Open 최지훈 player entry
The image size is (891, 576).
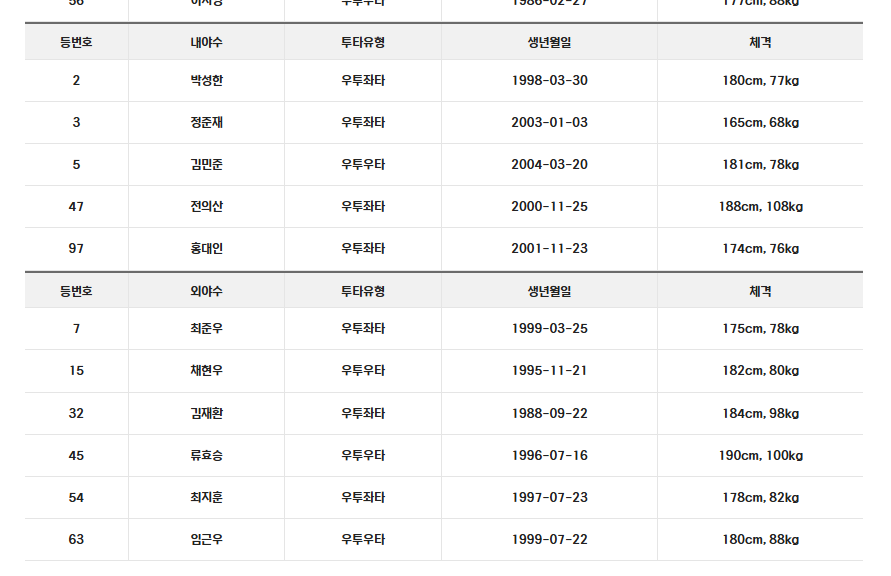[206, 498]
